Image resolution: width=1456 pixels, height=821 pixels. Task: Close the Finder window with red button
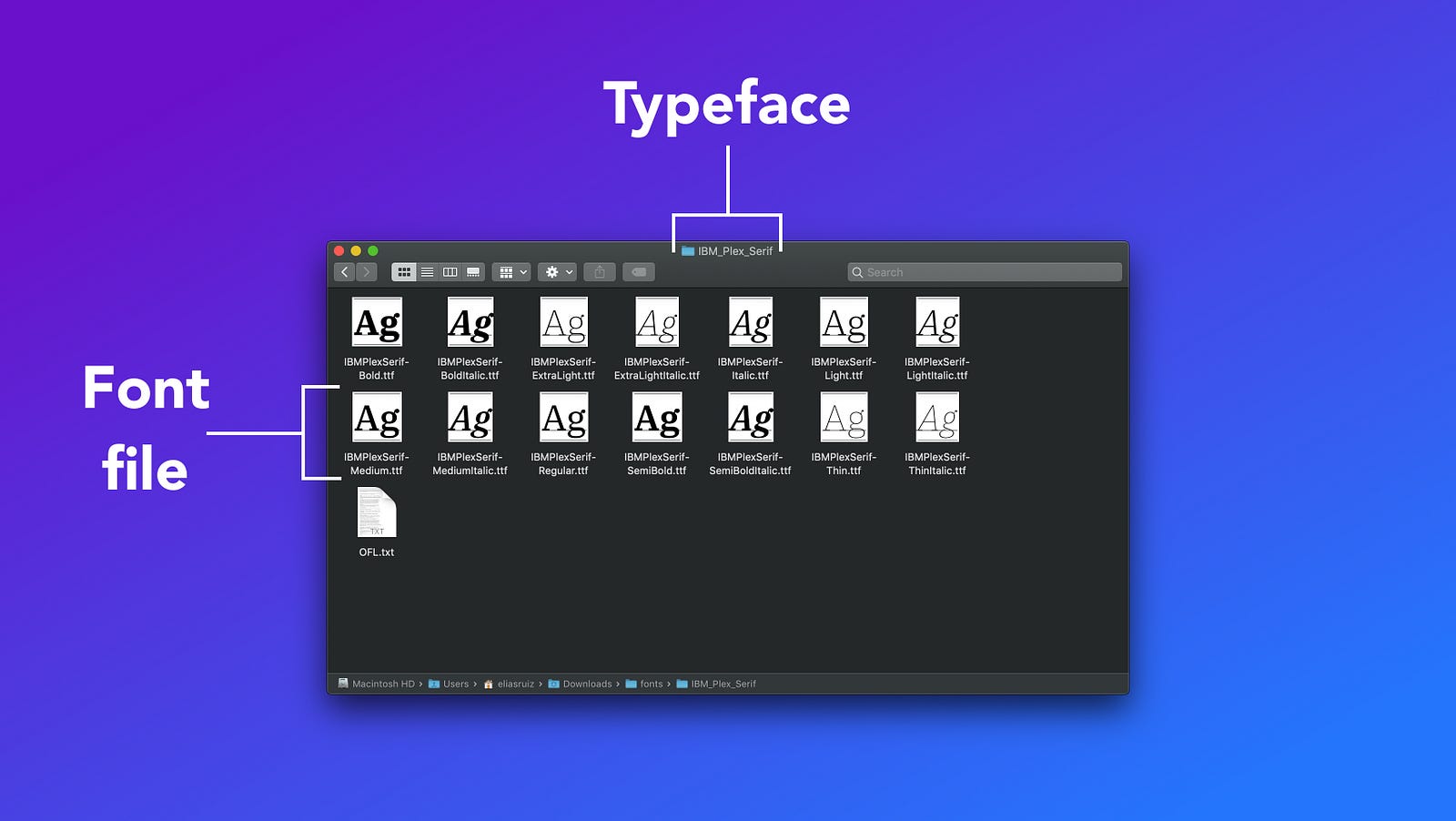(x=339, y=251)
